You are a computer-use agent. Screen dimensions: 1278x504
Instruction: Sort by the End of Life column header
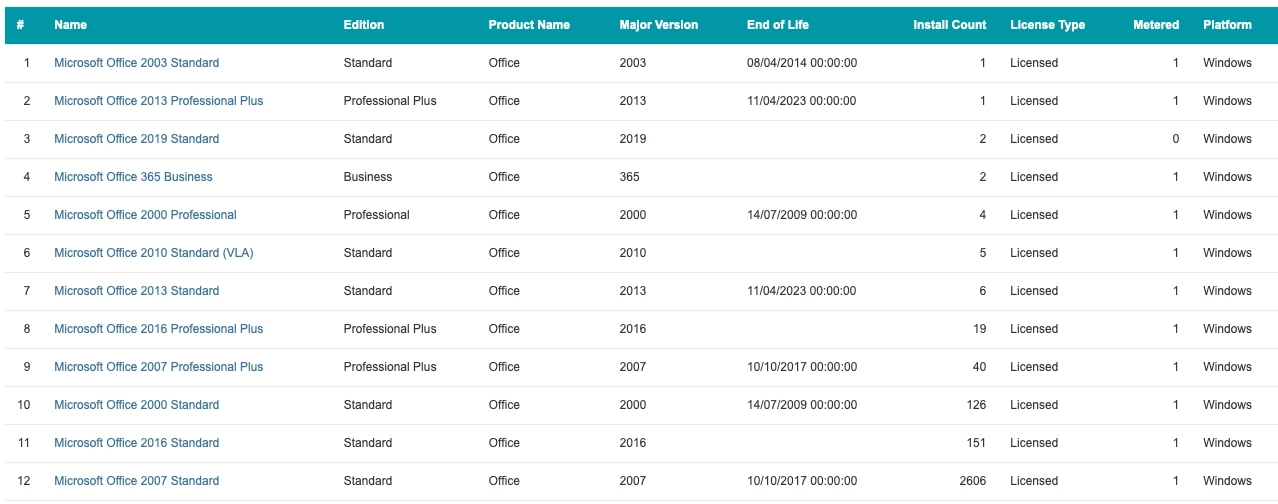pos(778,25)
